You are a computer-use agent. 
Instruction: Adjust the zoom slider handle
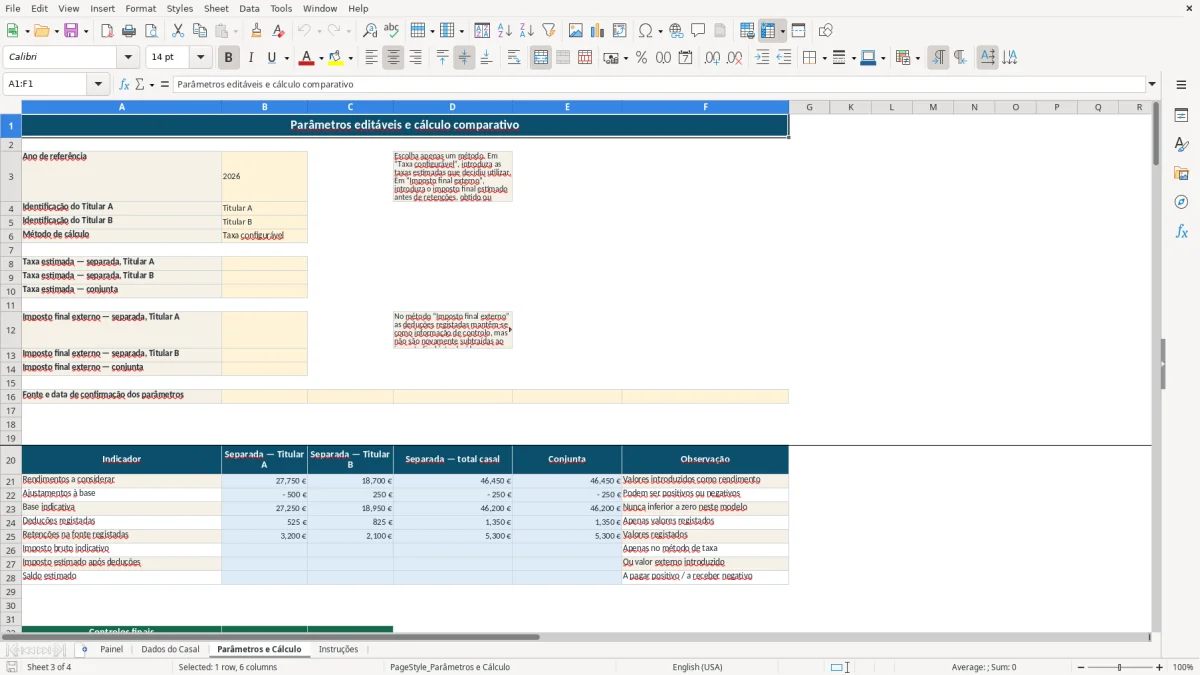click(1119, 667)
